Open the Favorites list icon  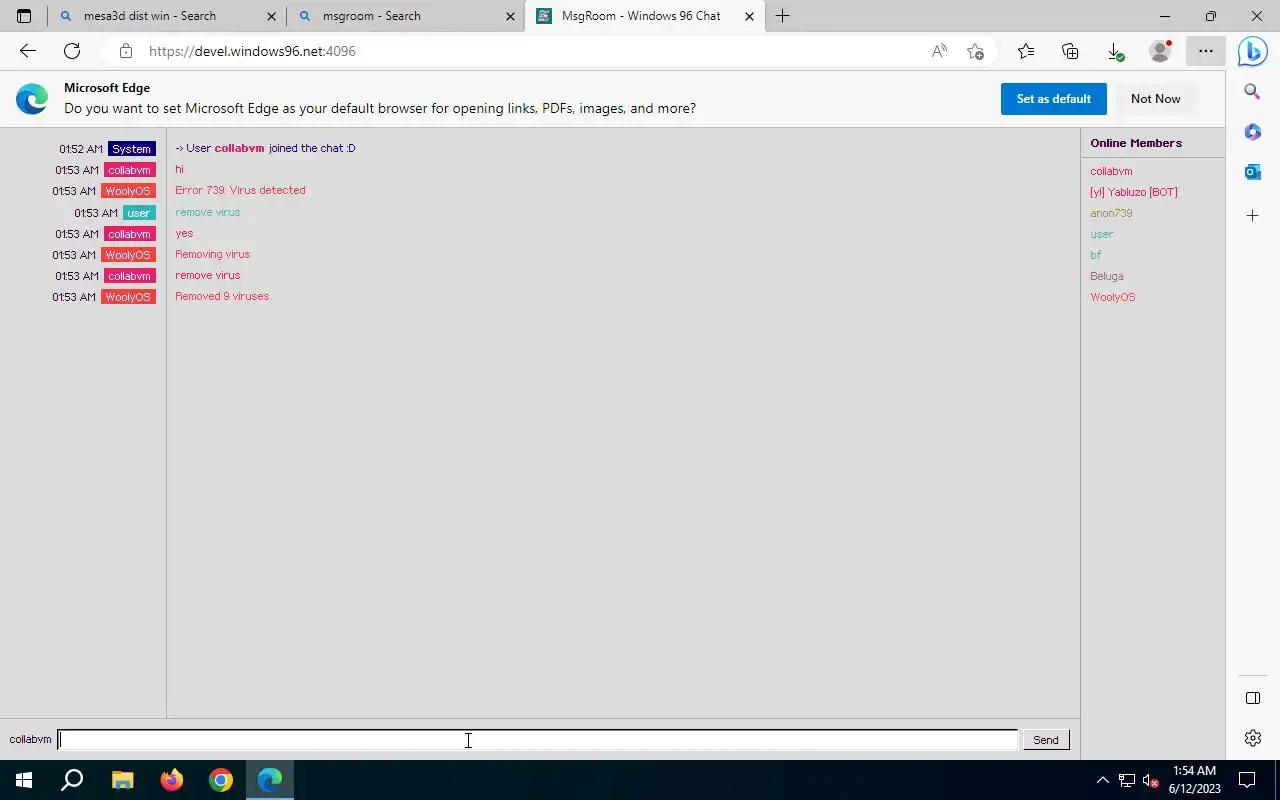1026,51
